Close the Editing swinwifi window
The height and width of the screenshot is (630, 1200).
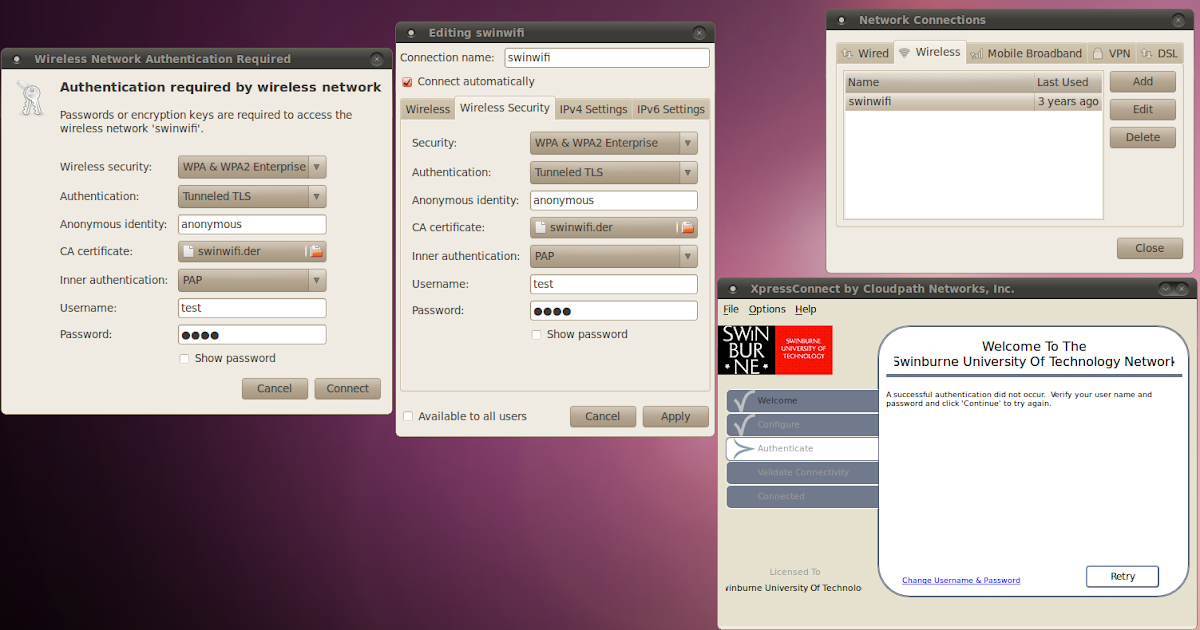[x=699, y=33]
